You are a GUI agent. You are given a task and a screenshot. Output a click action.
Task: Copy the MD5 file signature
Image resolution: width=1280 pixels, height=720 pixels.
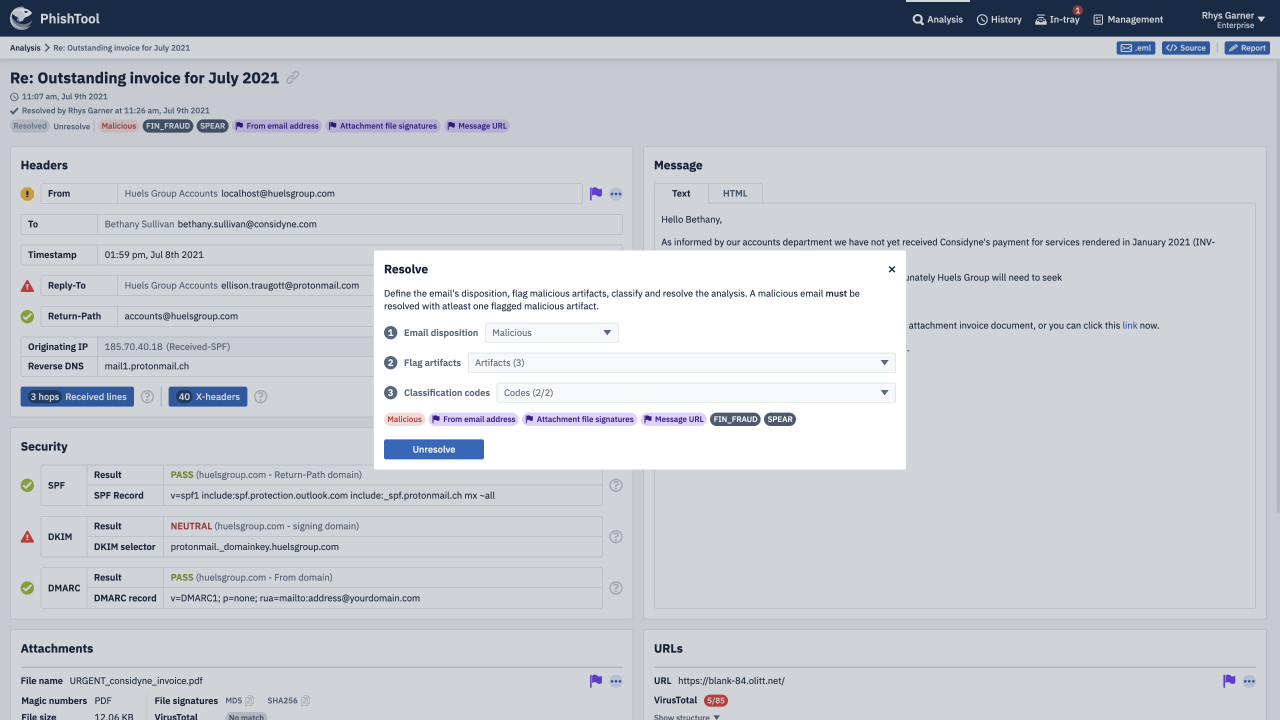point(250,701)
